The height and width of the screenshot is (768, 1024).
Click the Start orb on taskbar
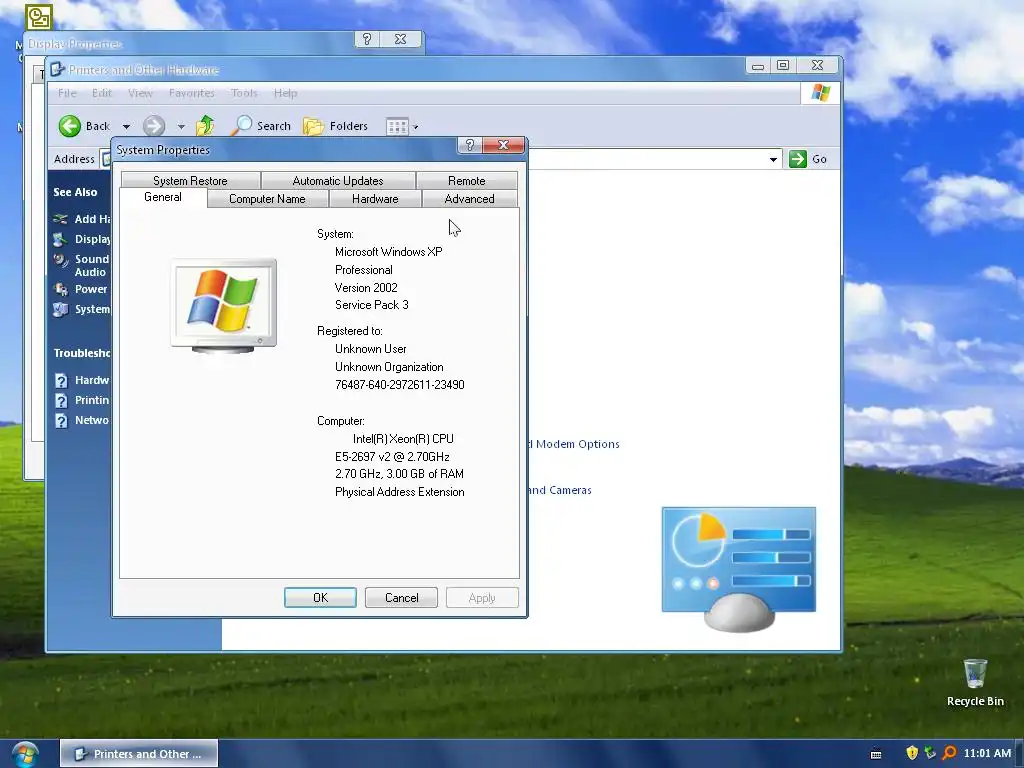pyautogui.click(x=25, y=754)
